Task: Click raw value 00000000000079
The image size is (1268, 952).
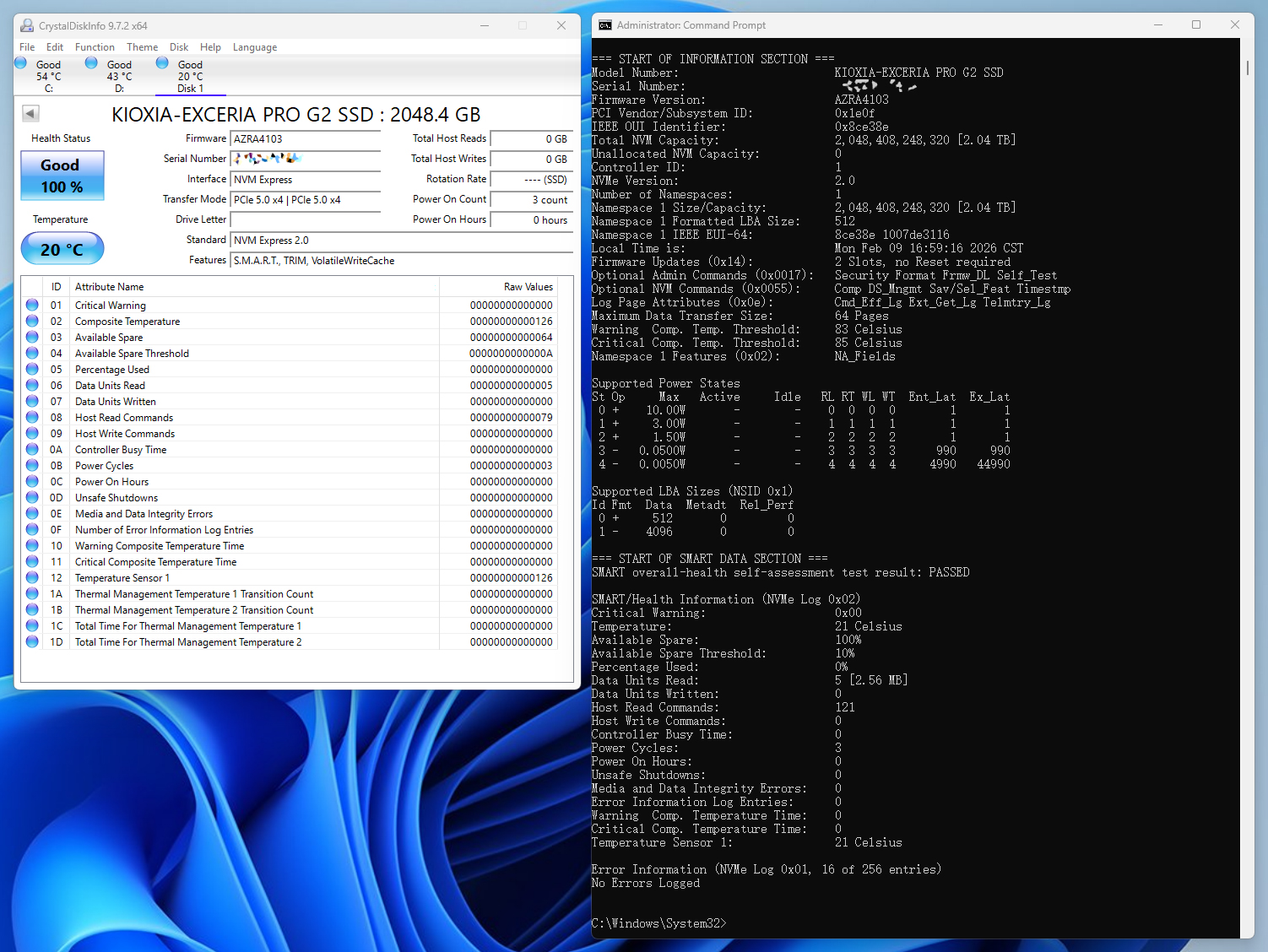Action: point(511,417)
